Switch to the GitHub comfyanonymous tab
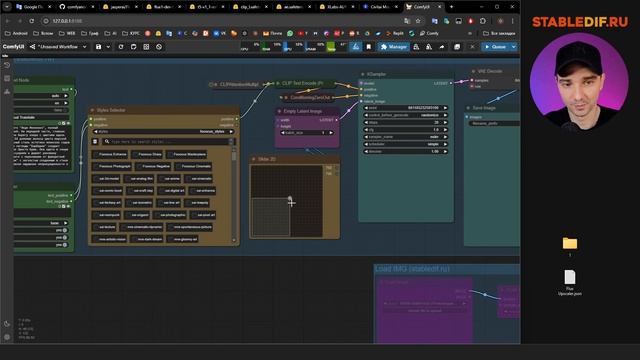The width and height of the screenshot is (640, 360). click(77, 7)
